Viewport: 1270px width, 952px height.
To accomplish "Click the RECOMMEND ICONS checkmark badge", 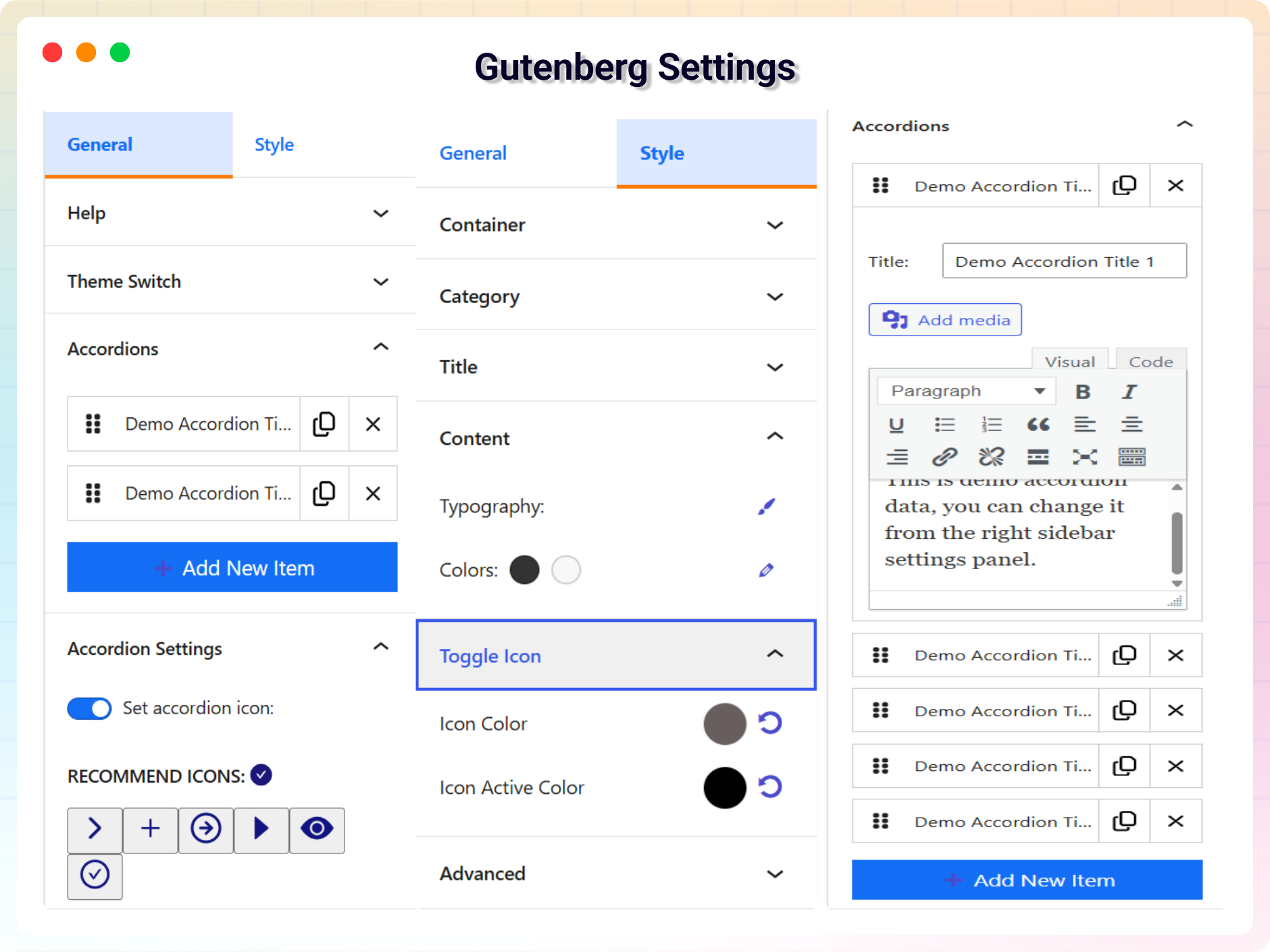I will pos(261,774).
